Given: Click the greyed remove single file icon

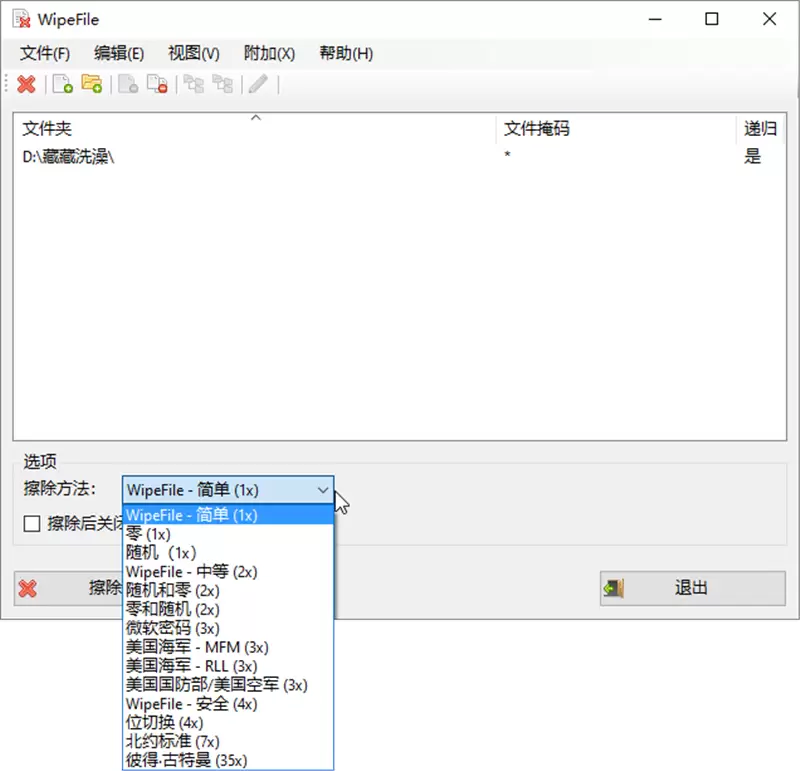Looking at the screenshot, I should click(128, 84).
